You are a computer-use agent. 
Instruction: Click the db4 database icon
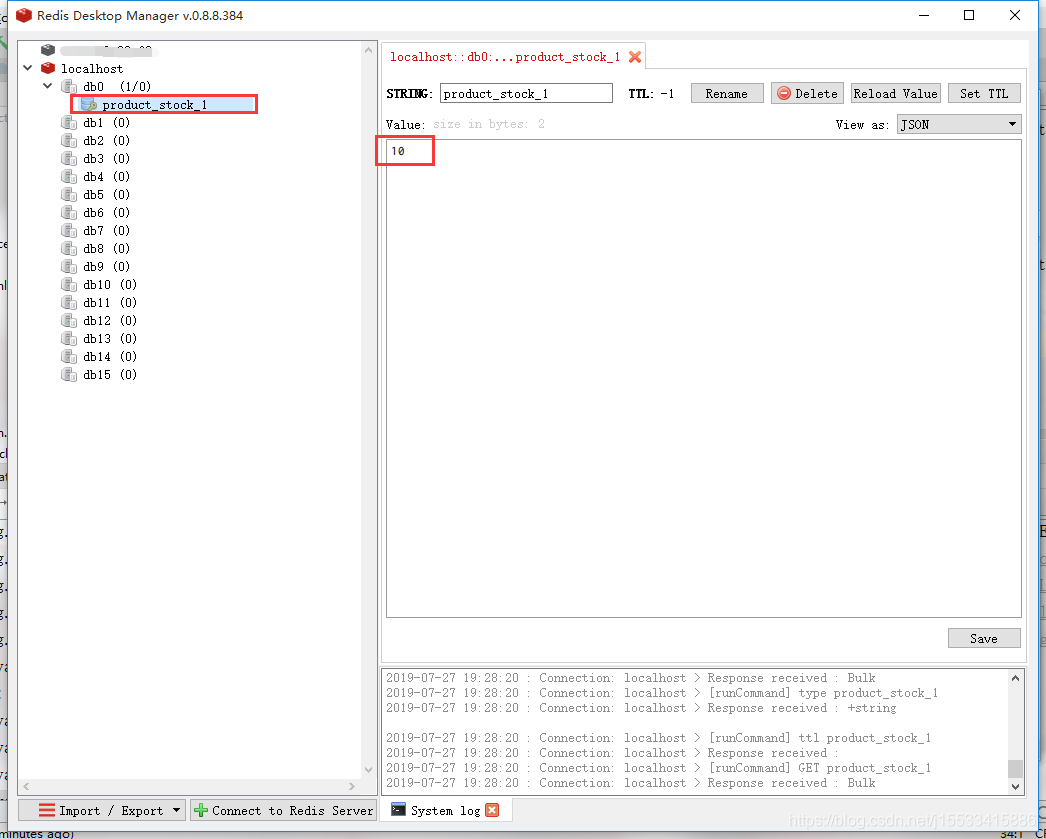click(x=69, y=176)
